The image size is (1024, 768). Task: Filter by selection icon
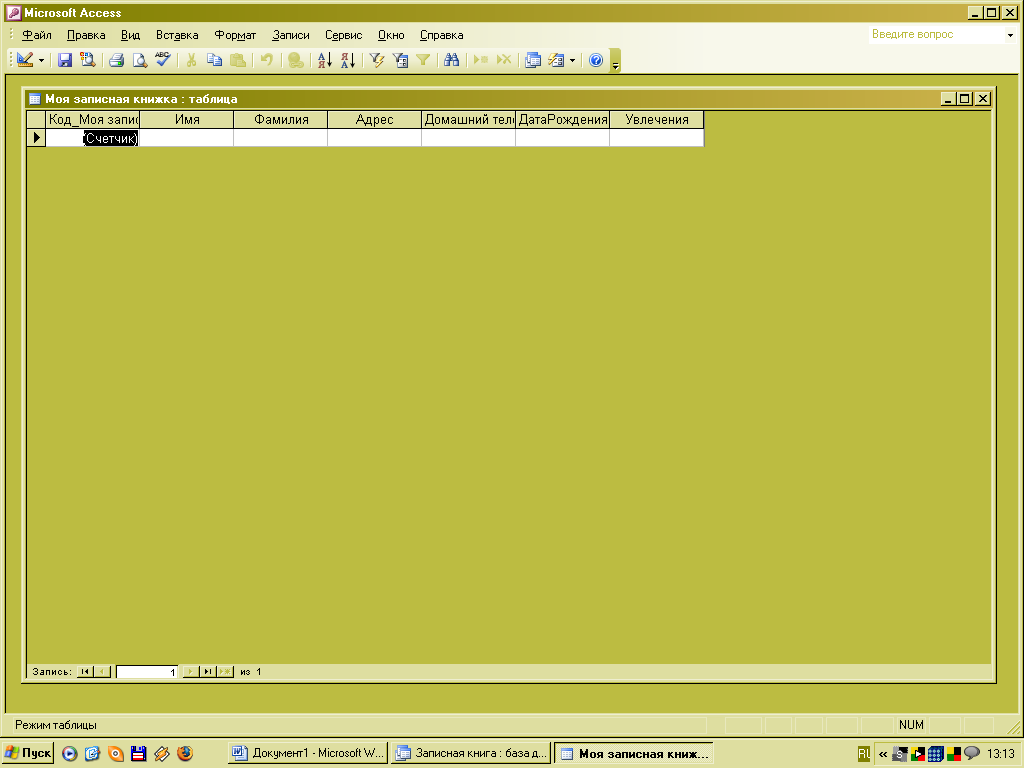(377, 60)
